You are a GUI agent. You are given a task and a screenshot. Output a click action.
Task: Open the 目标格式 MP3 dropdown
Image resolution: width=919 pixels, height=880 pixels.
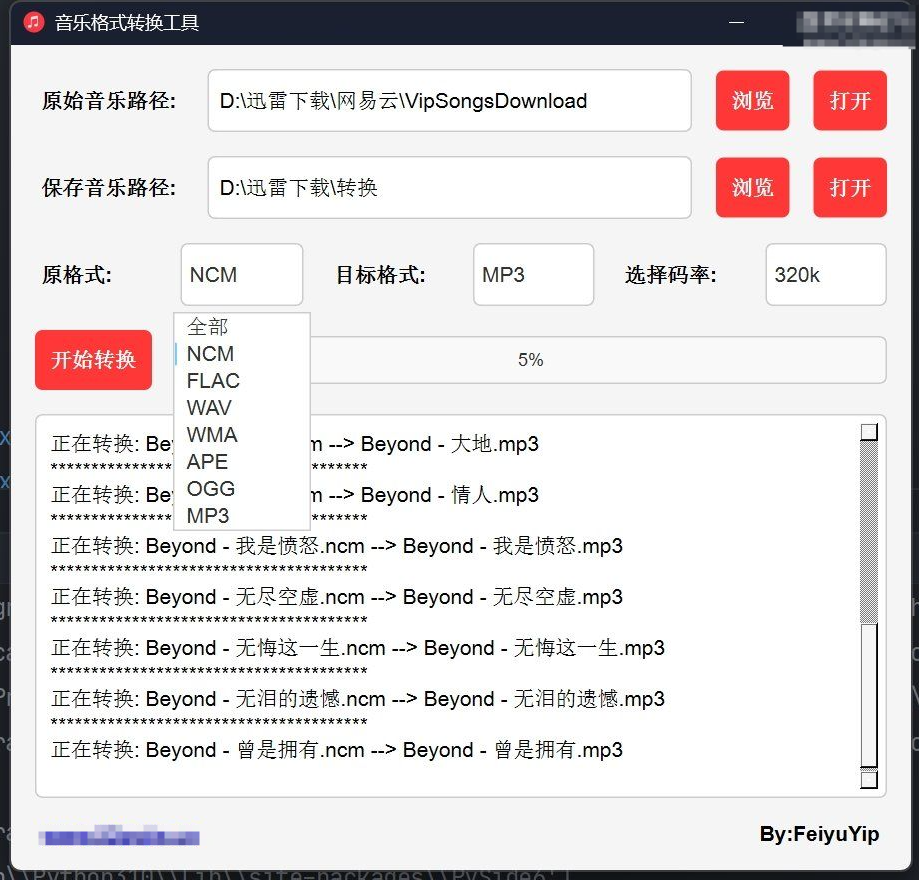pos(532,274)
